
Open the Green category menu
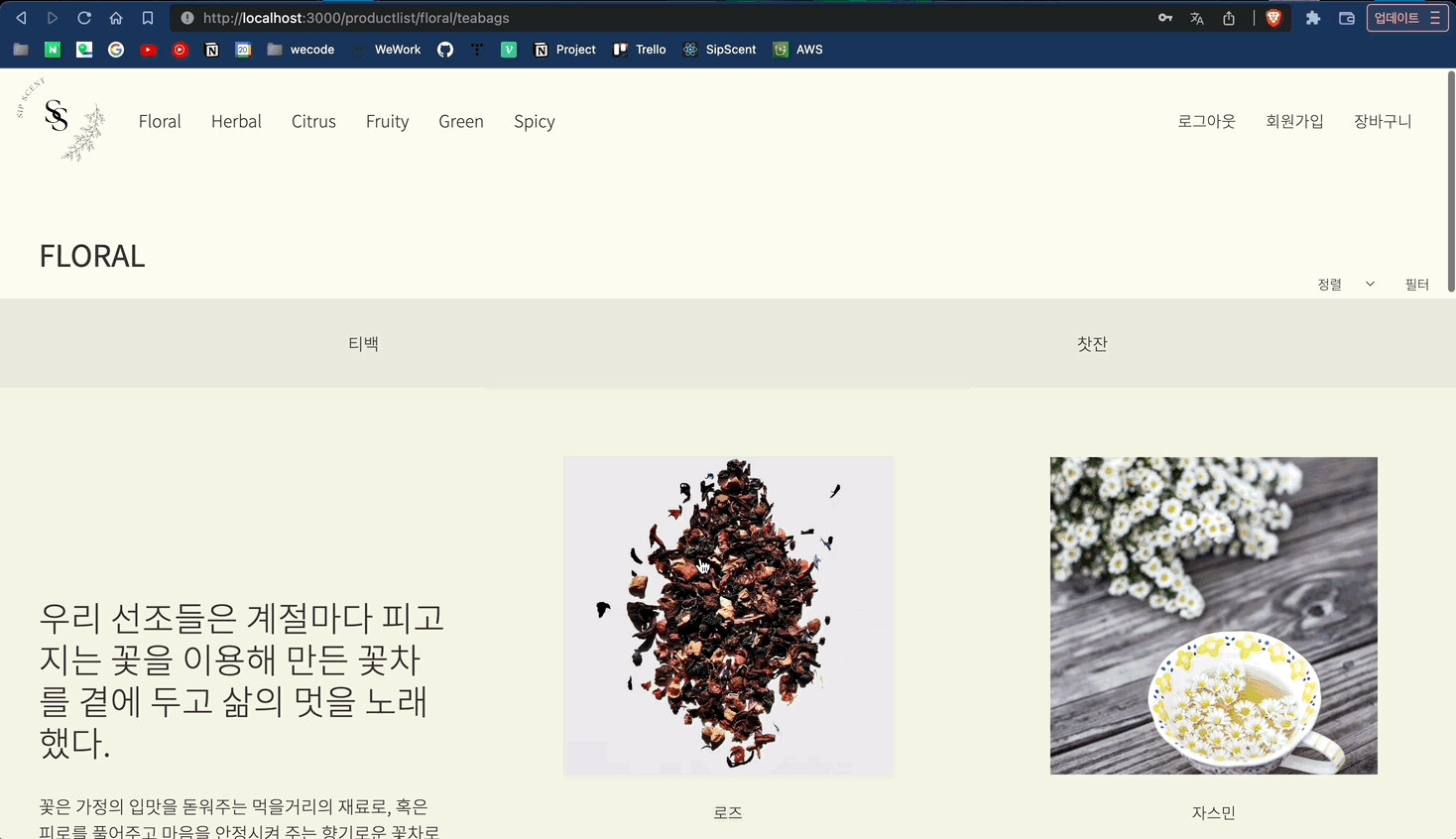(x=461, y=121)
